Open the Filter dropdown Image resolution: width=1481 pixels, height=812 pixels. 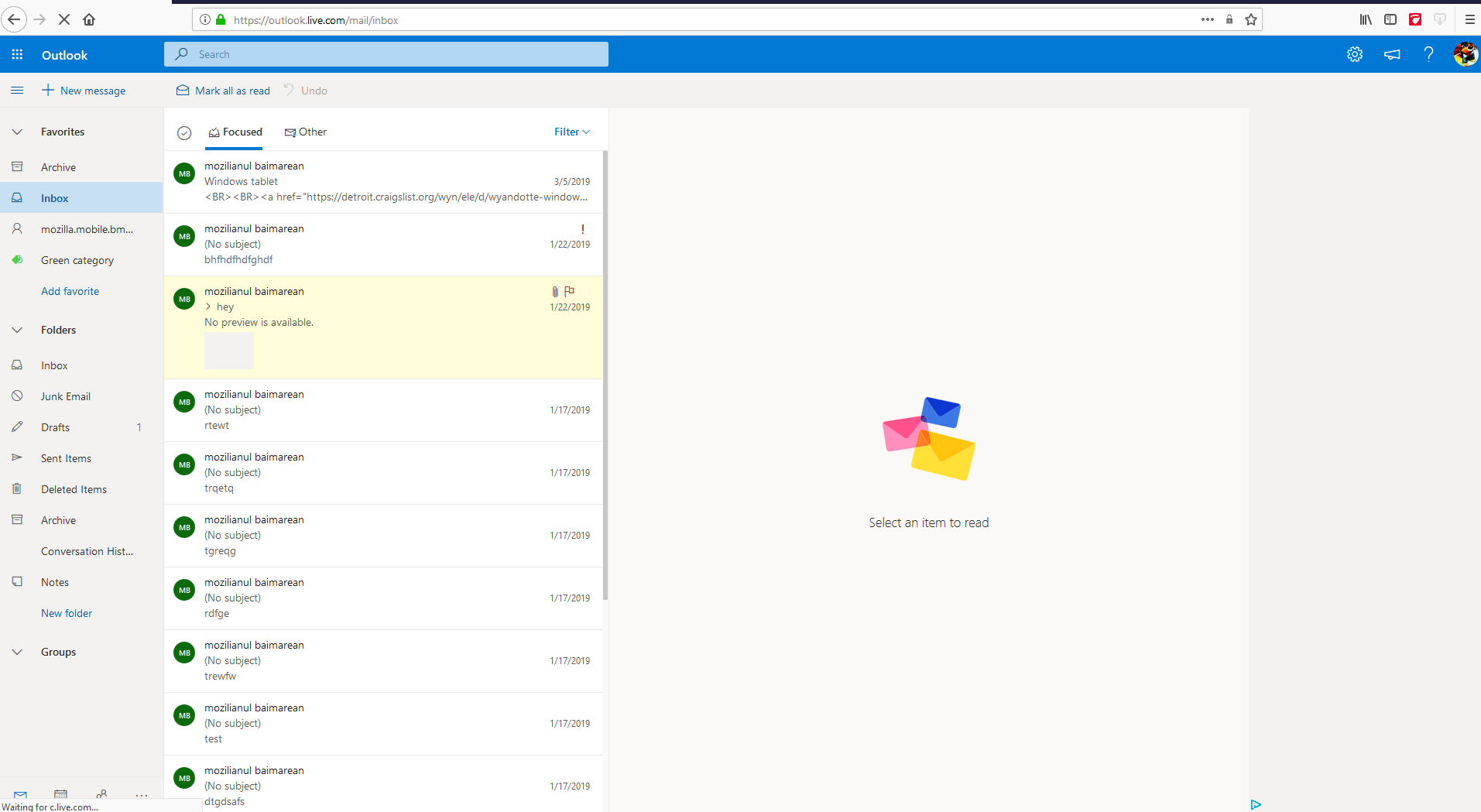click(x=571, y=132)
